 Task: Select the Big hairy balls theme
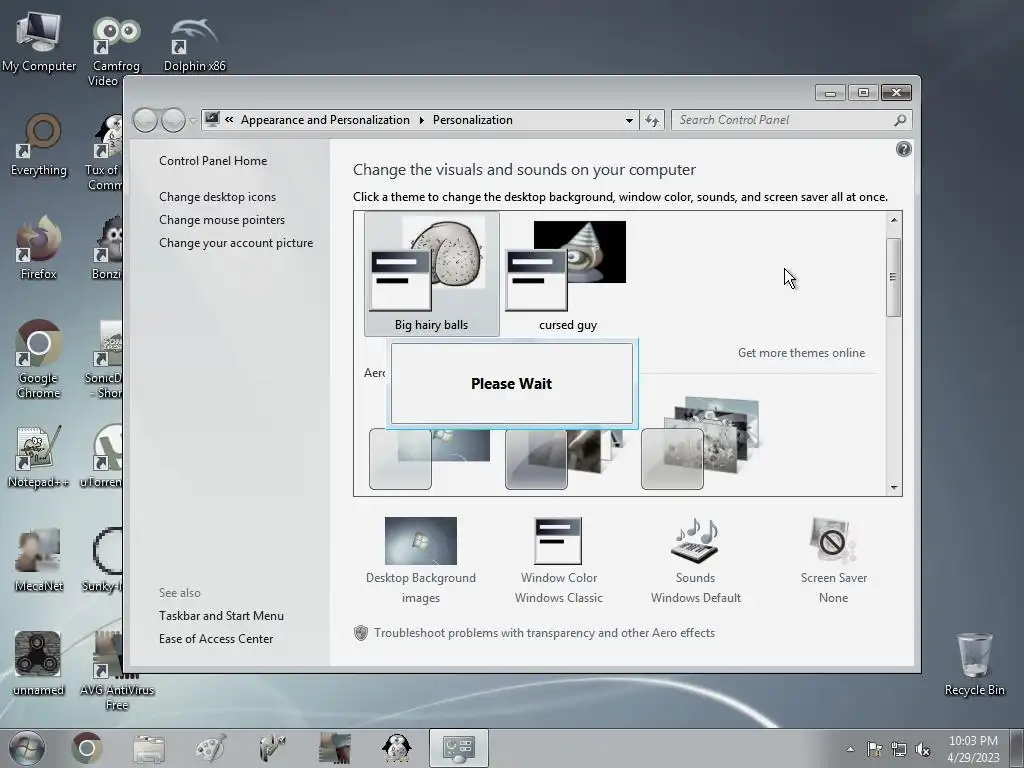[432, 274]
